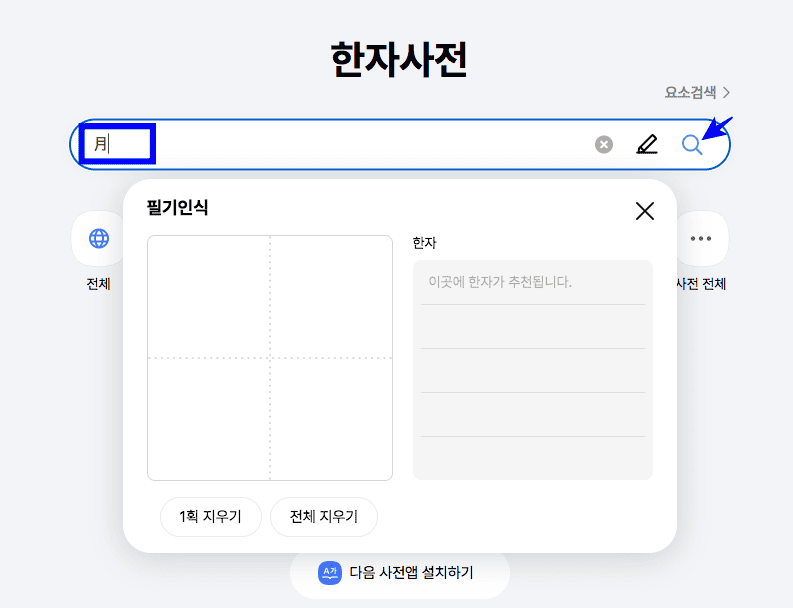Click the 필기인식 panel title
The image size is (793, 608).
pyautogui.click(x=177, y=207)
